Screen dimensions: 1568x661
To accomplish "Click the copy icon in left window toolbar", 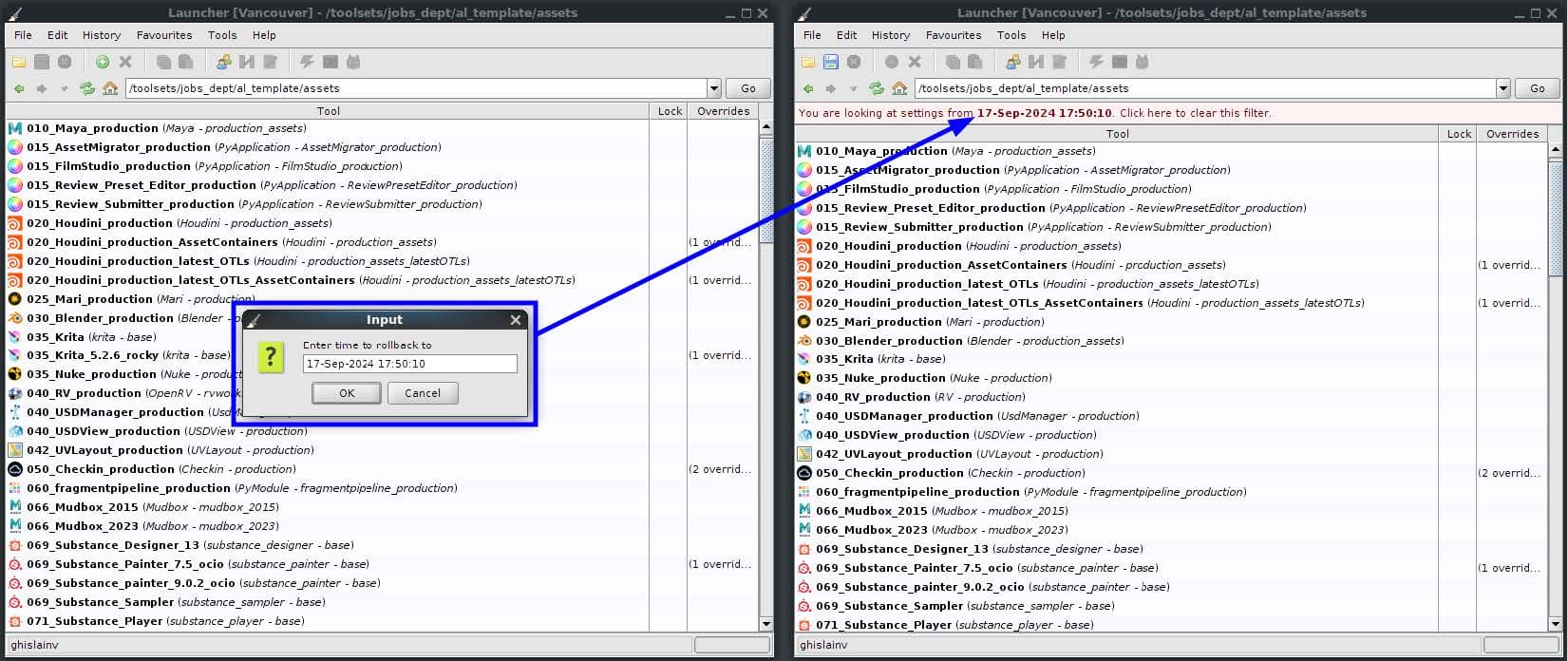I will click(x=163, y=62).
